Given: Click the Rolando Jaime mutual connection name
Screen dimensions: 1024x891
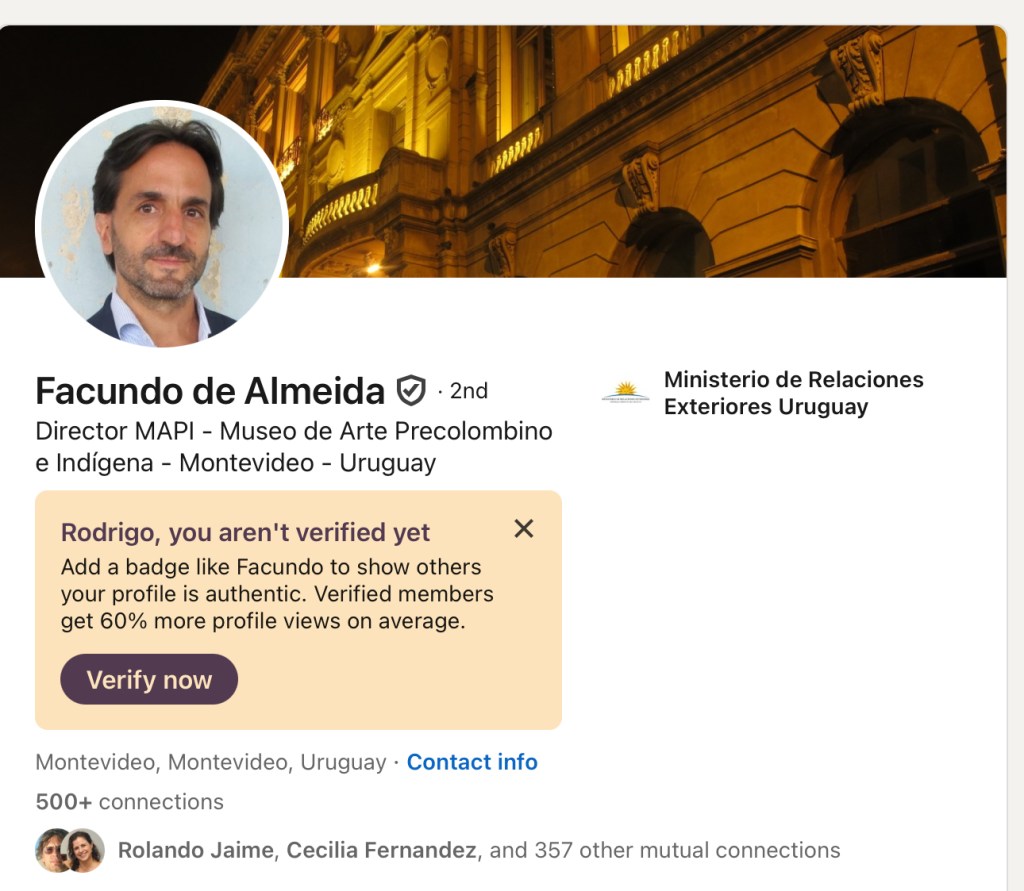Looking at the screenshot, I should (x=195, y=850).
